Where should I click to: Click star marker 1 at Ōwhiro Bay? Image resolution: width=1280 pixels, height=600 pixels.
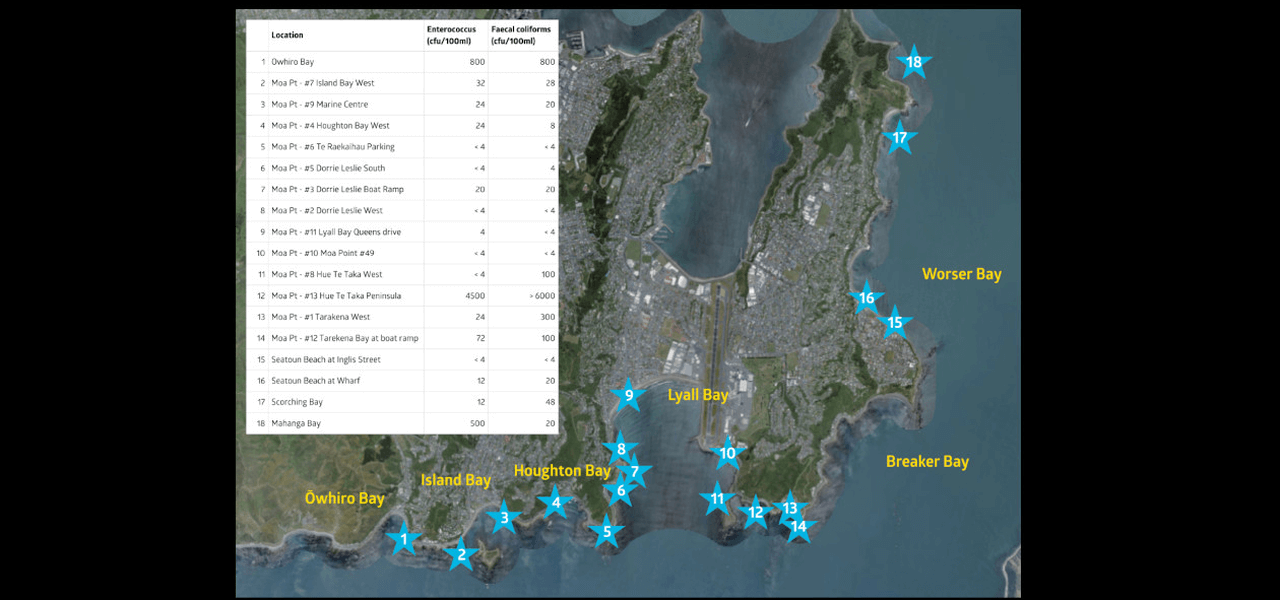click(404, 540)
